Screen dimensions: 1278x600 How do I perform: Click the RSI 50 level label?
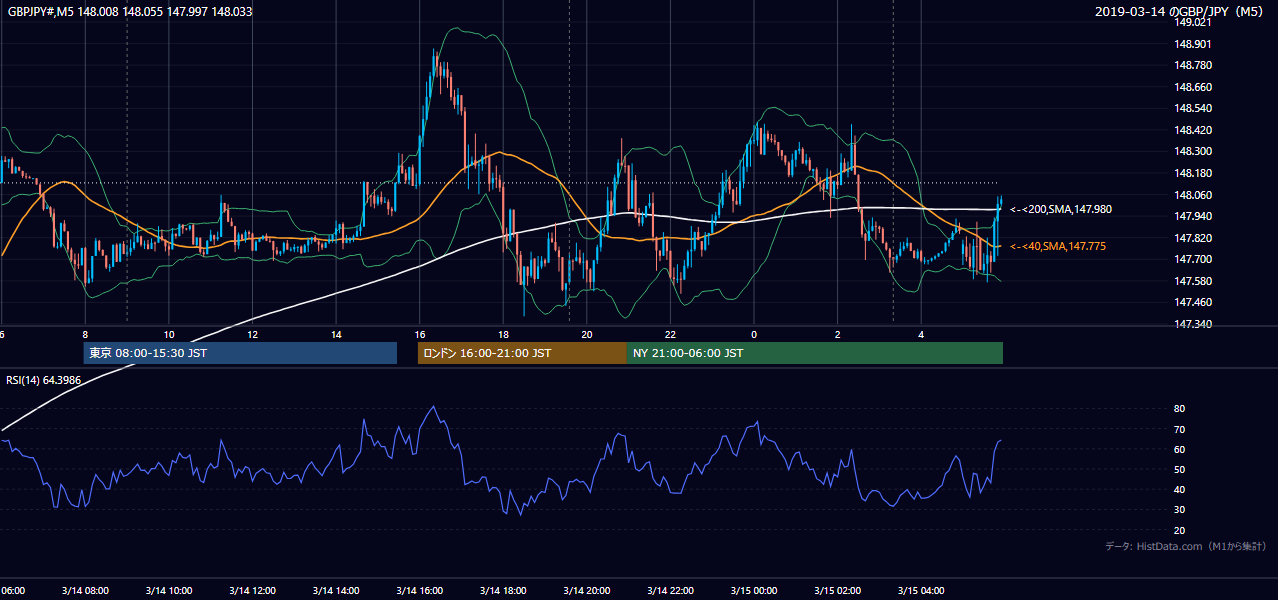(1179, 469)
